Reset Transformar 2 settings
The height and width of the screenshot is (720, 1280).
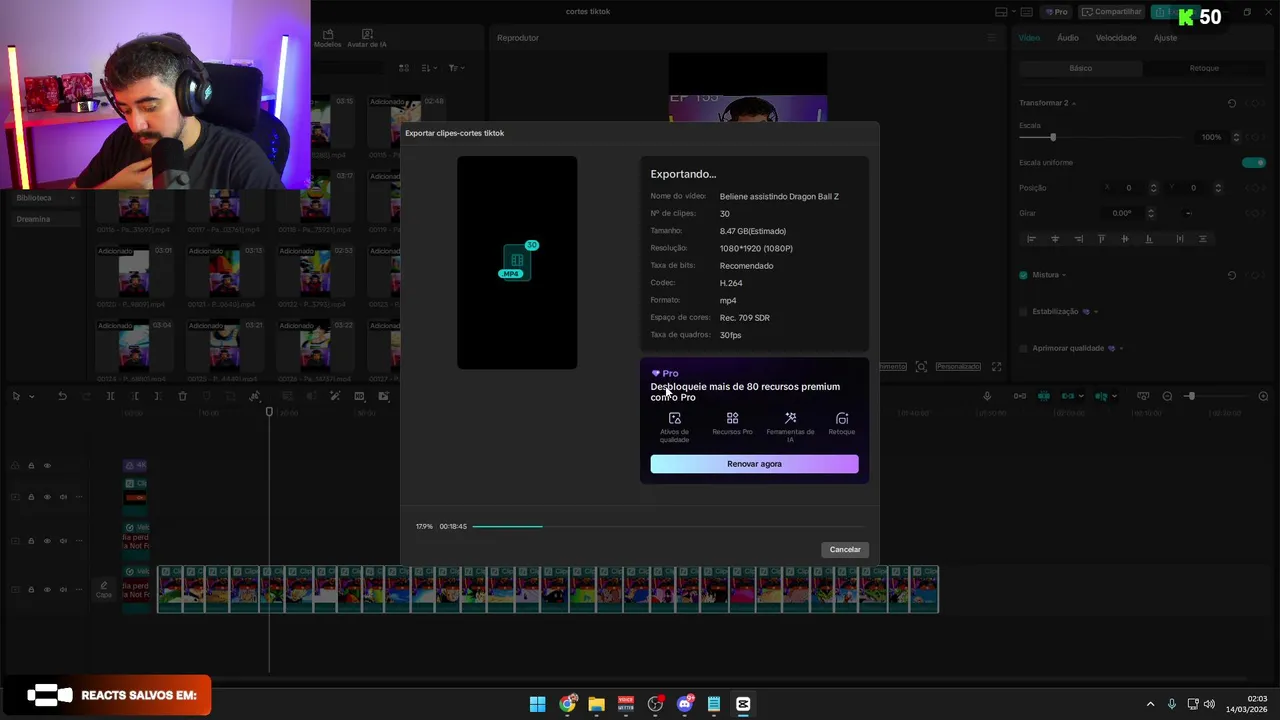(x=1232, y=103)
